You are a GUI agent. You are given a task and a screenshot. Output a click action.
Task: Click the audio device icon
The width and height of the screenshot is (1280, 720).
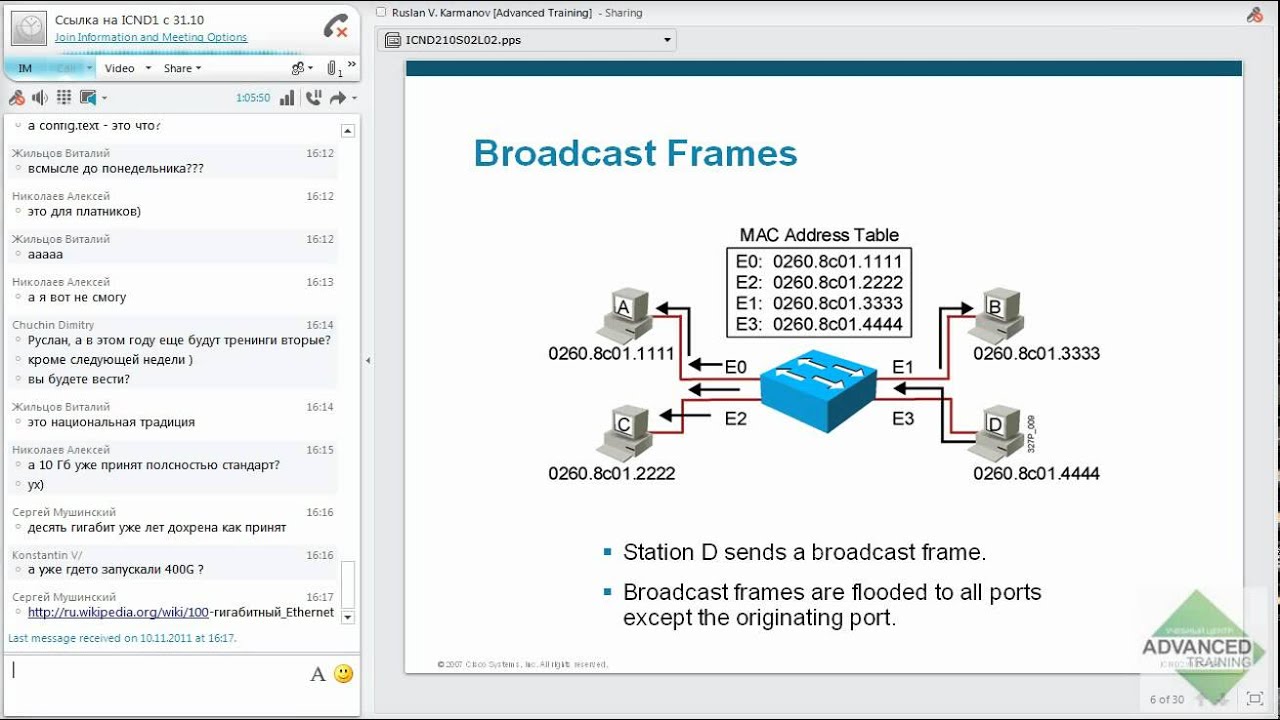[88, 98]
